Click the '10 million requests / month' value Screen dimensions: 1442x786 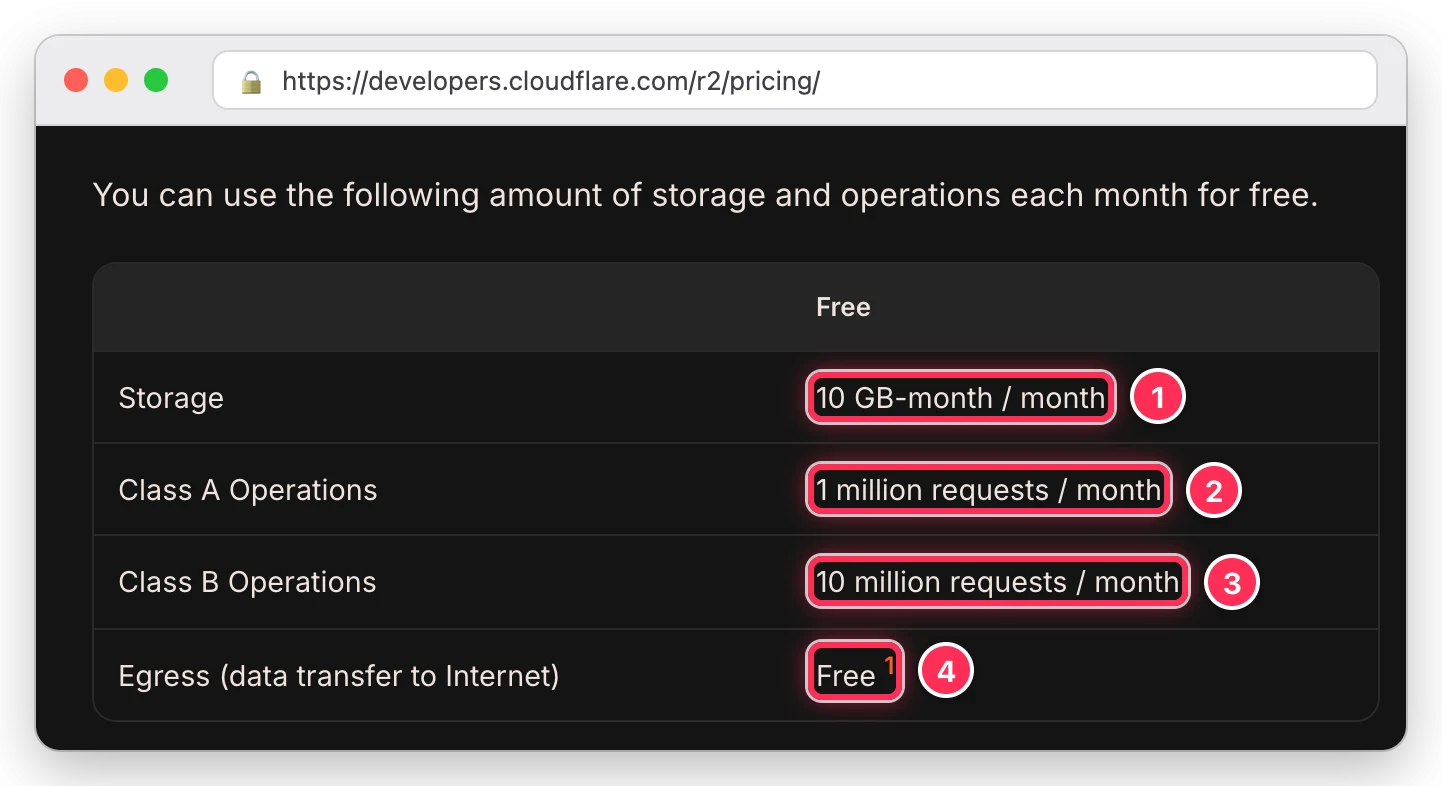pyautogui.click(x=997, y=582)
